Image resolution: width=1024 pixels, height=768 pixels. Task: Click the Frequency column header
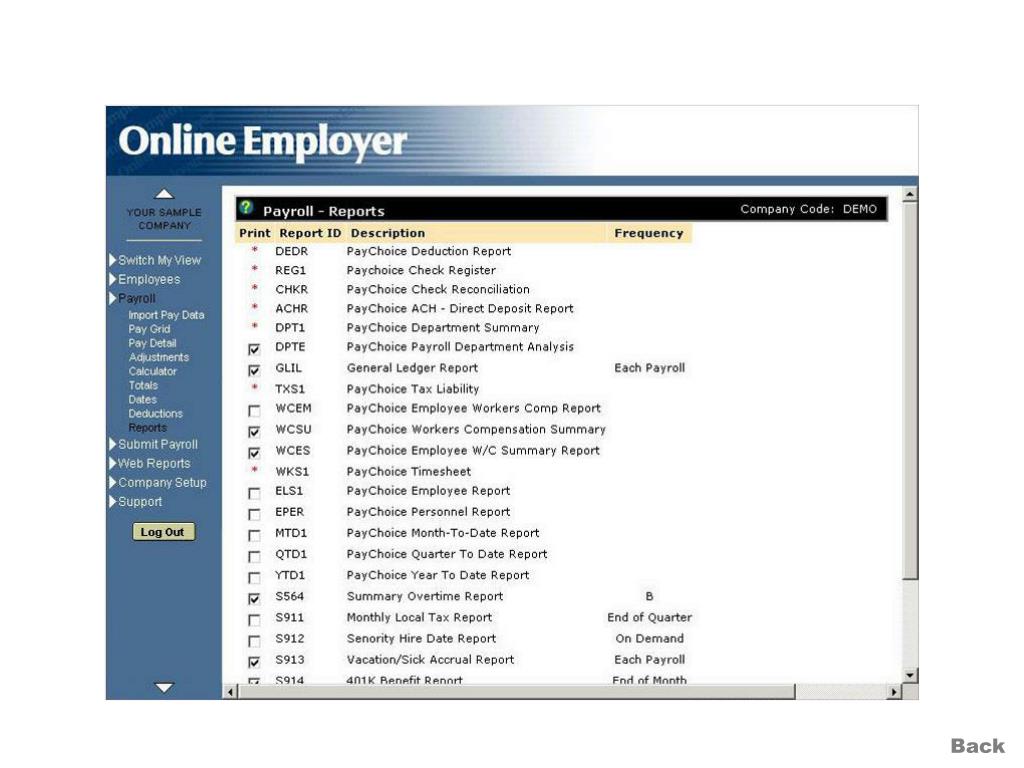[648, 233]
